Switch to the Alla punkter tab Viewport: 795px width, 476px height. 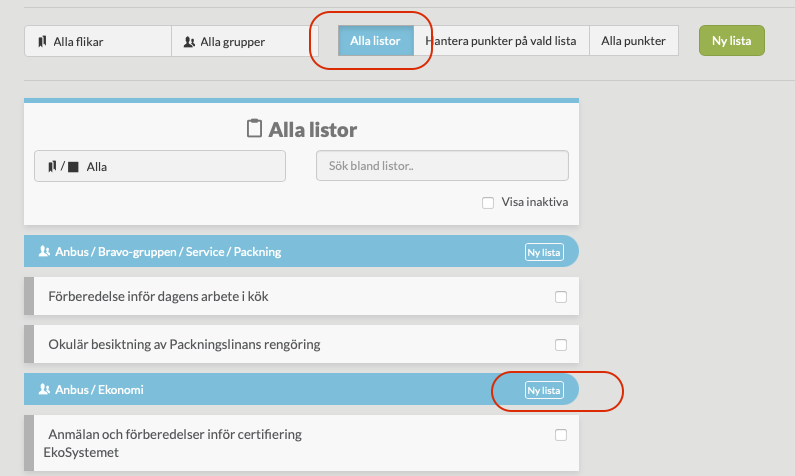(633, 41)
